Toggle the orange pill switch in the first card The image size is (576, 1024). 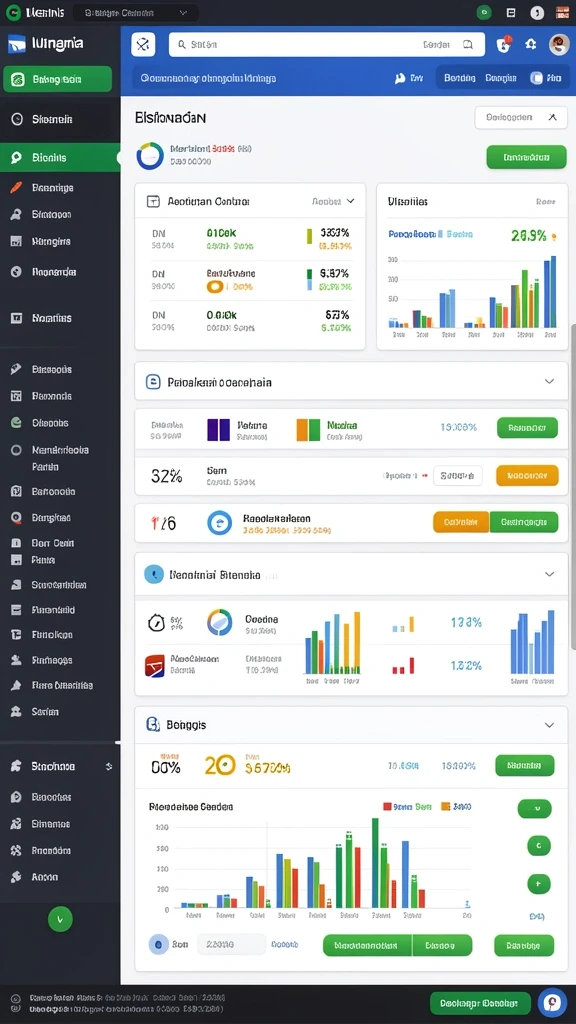point(215,286)
